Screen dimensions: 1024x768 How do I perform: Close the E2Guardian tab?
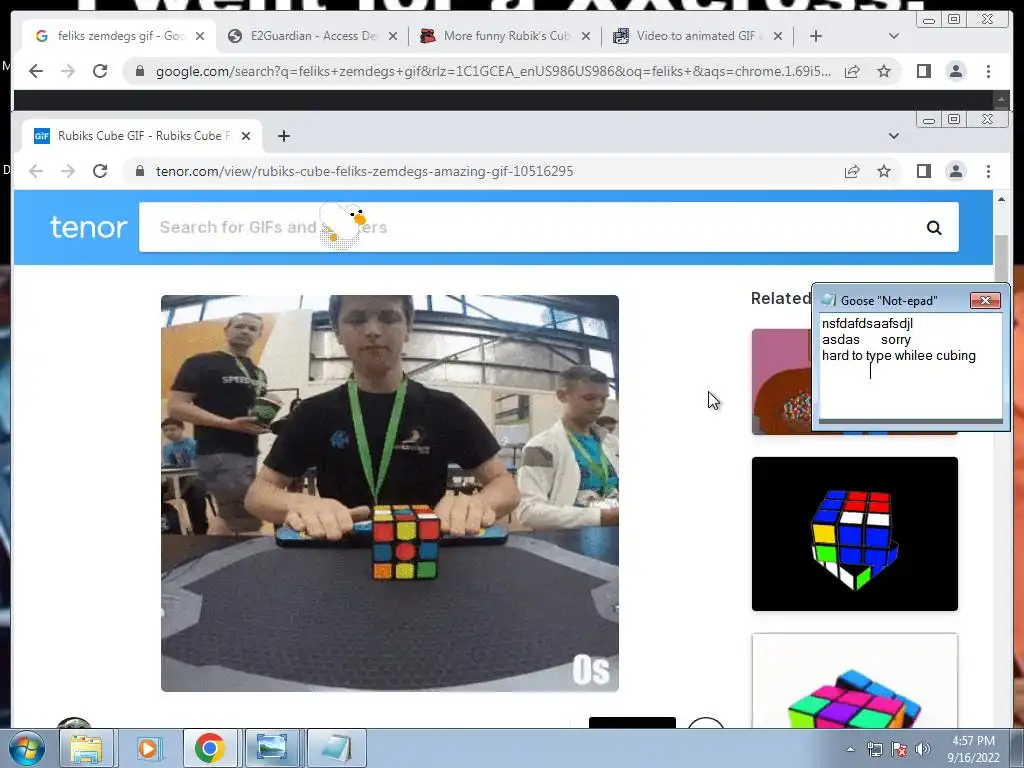click(x=392, y=36)
